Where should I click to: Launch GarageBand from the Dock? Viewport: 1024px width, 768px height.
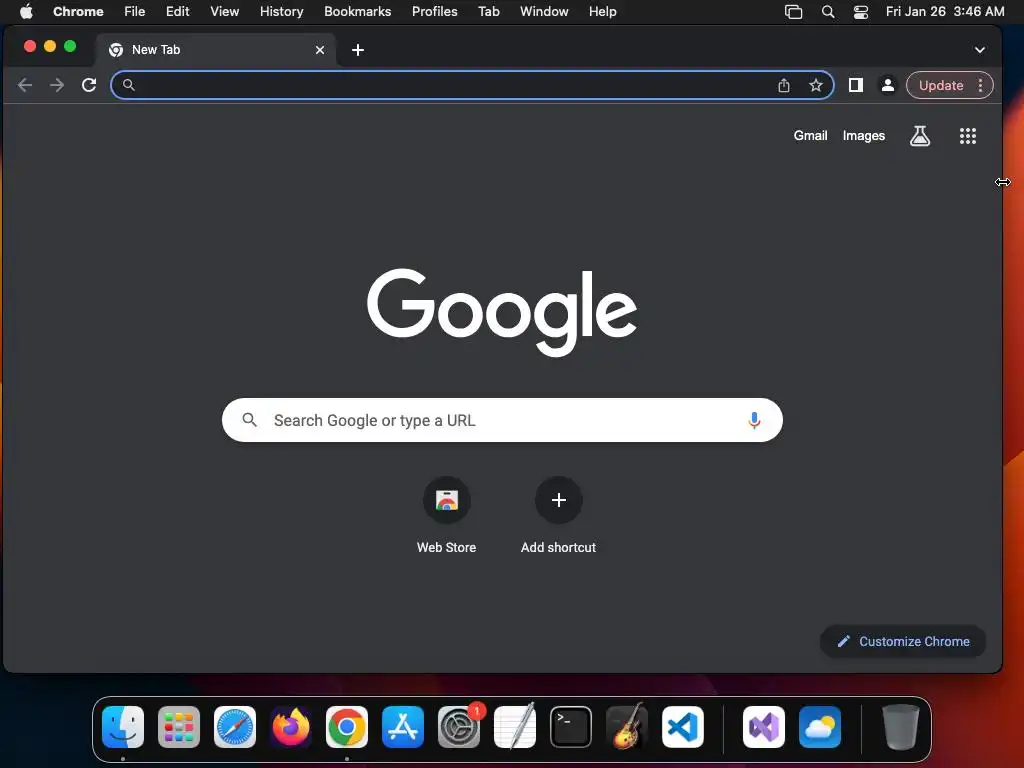click(x=627, y=727)
